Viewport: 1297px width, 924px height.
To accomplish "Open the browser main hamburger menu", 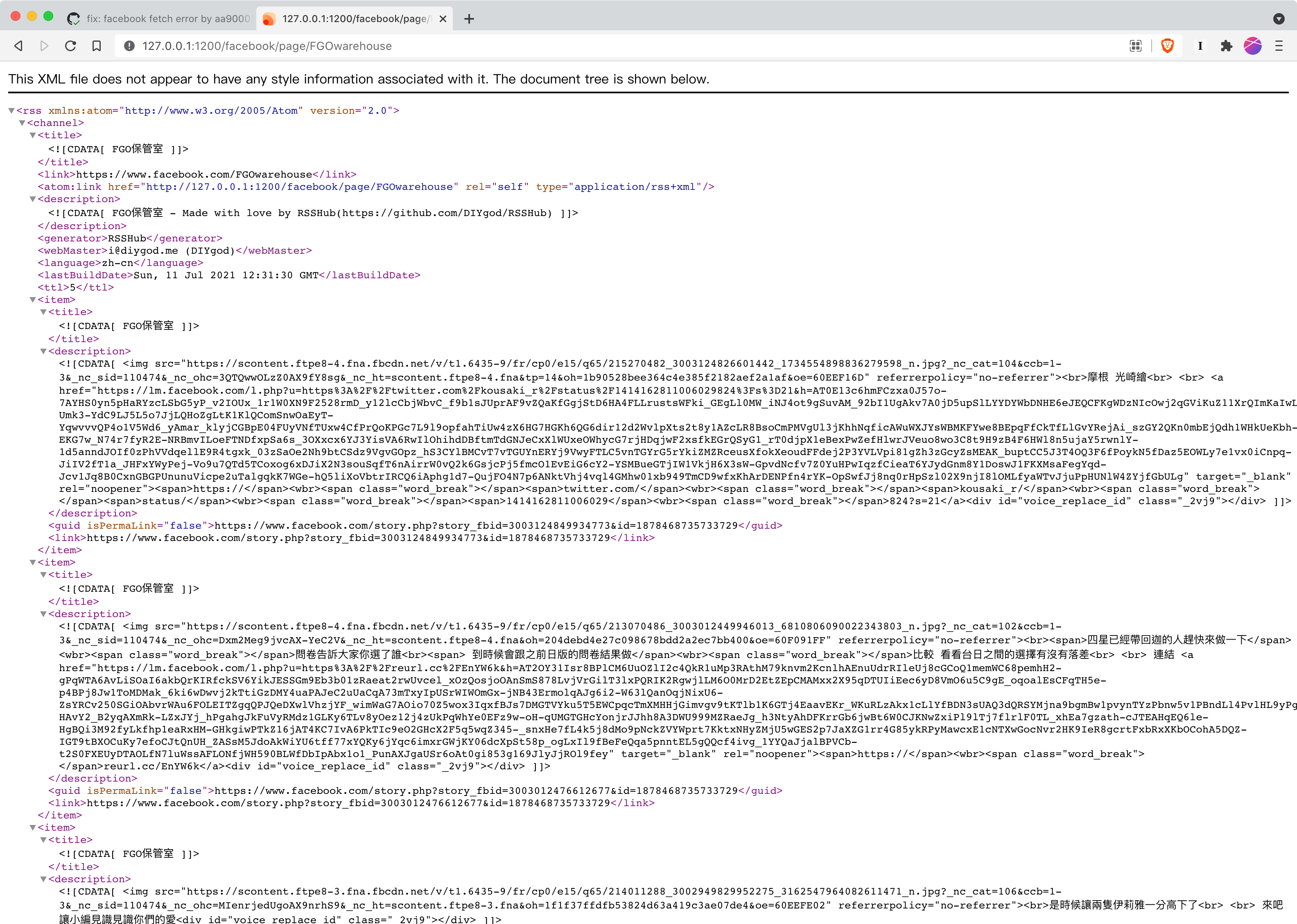I will (1279, 46).
